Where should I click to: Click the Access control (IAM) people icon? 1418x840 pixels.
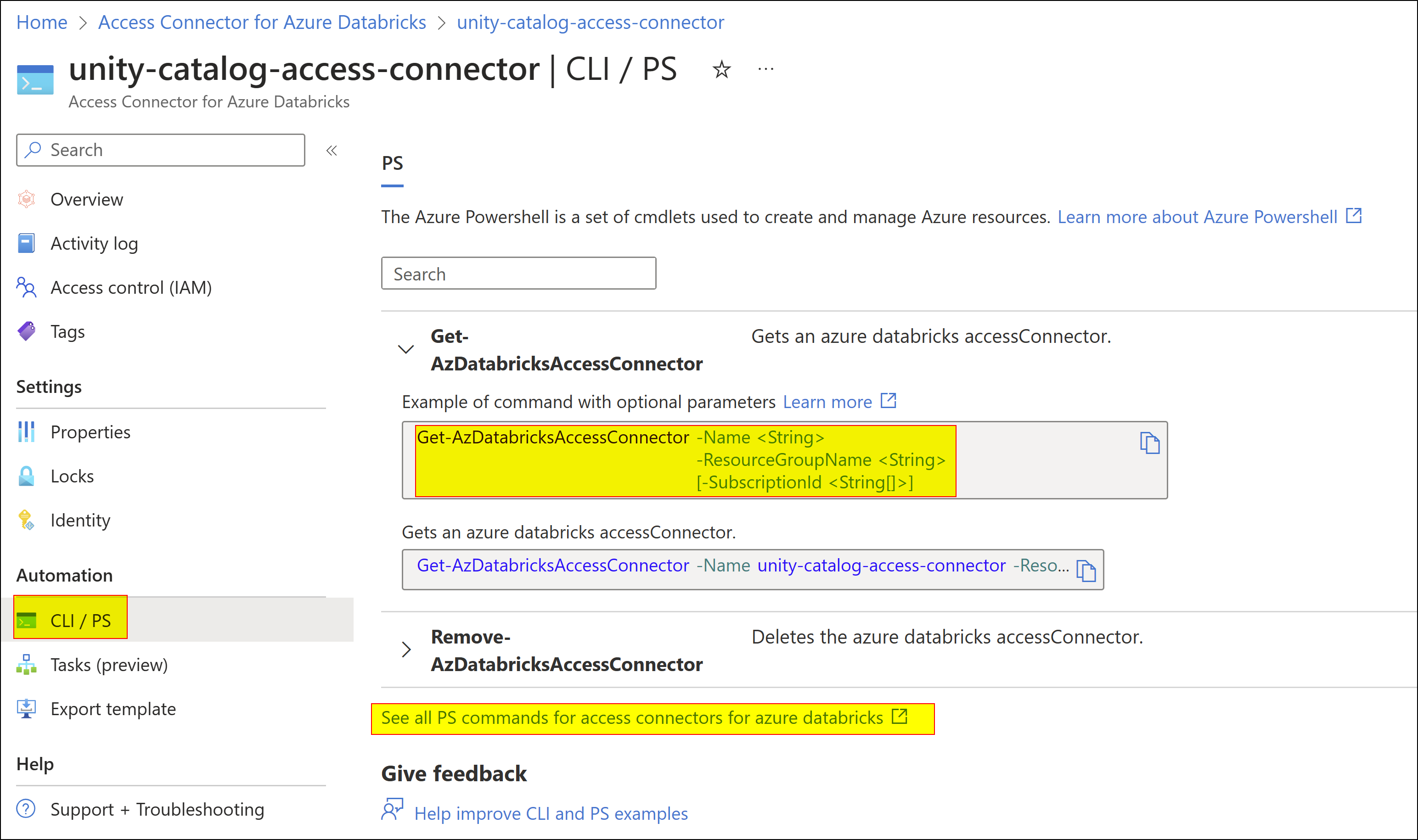click(26, 287)
